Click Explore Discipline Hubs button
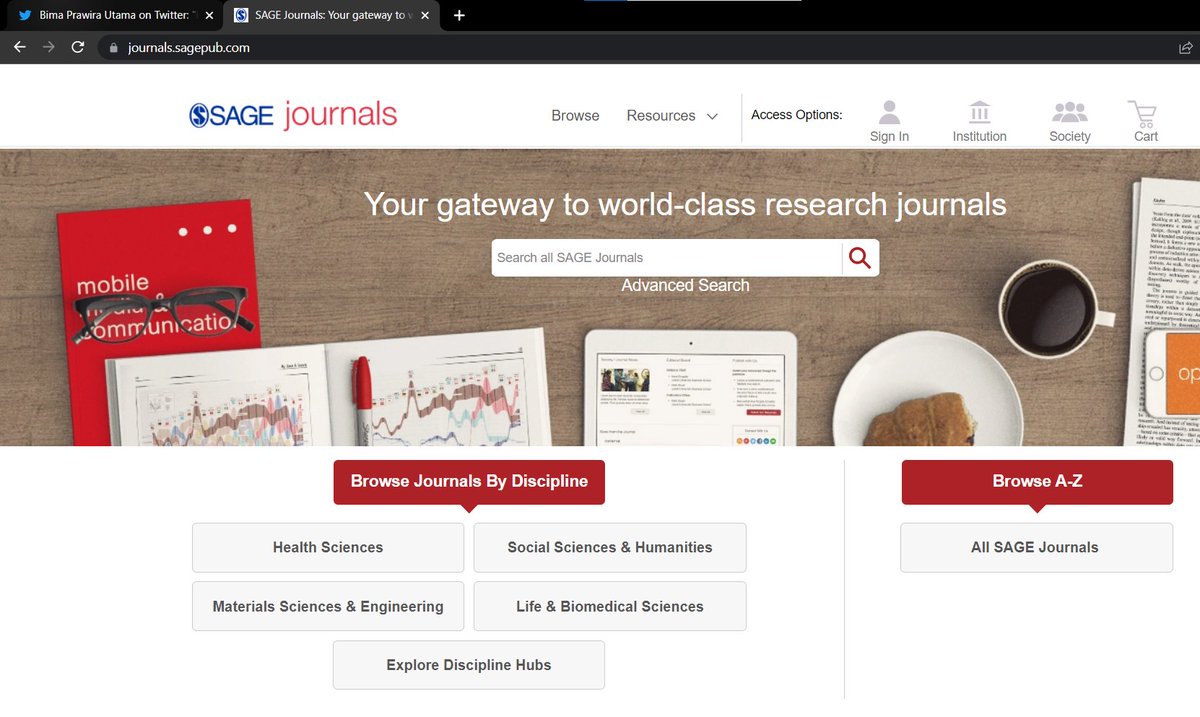Viewport: 1200px width, 717px height. tap(469, 665)
